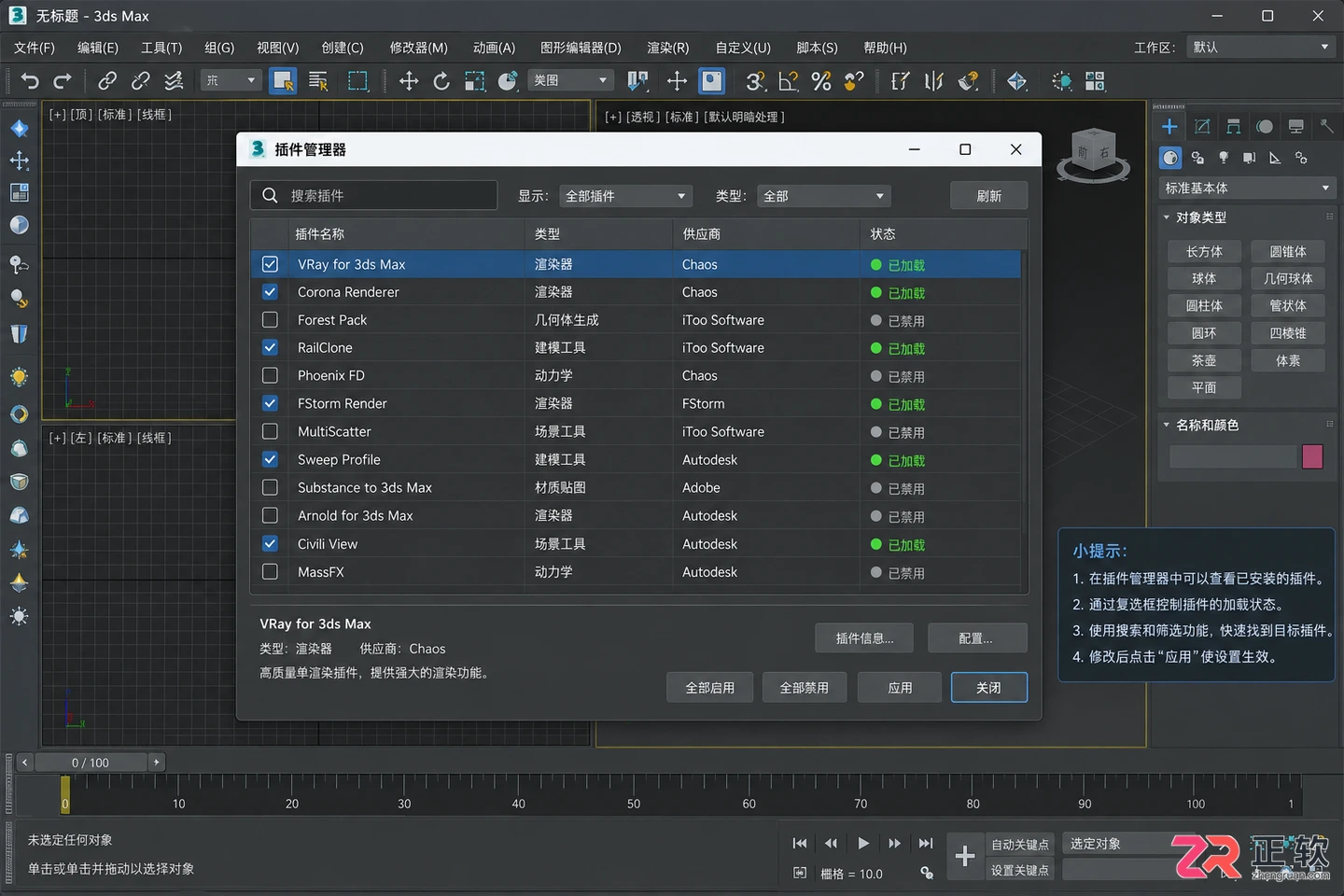This screenshot has width=1344, height=896.
Task: Click the 全部启用 button
Action: (709, 688)
